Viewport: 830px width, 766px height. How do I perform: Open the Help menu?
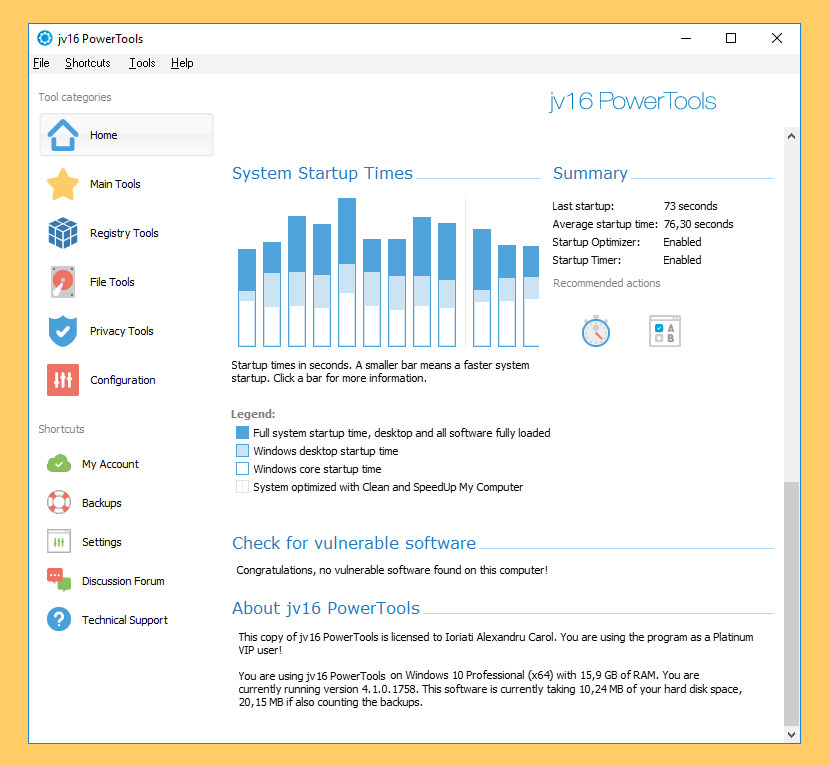pyautogui.click(x=182, y=63)
